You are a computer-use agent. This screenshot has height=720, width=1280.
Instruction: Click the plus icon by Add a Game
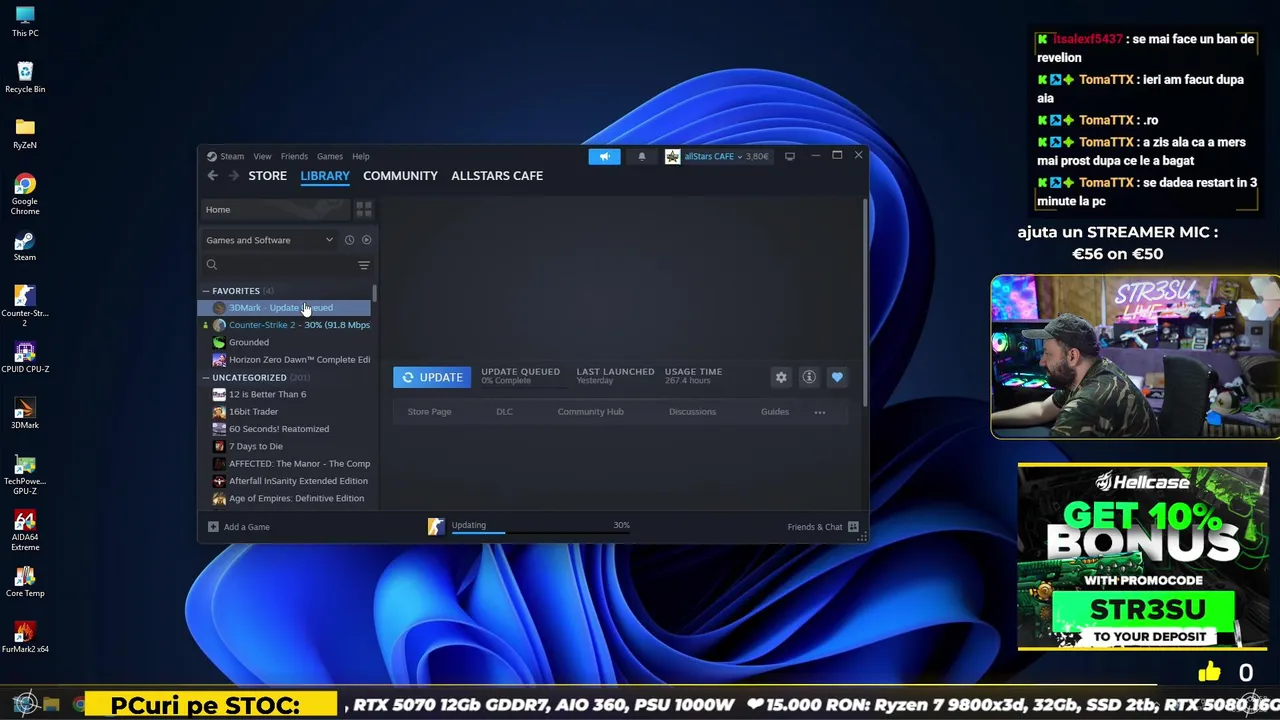coord(213,527)
